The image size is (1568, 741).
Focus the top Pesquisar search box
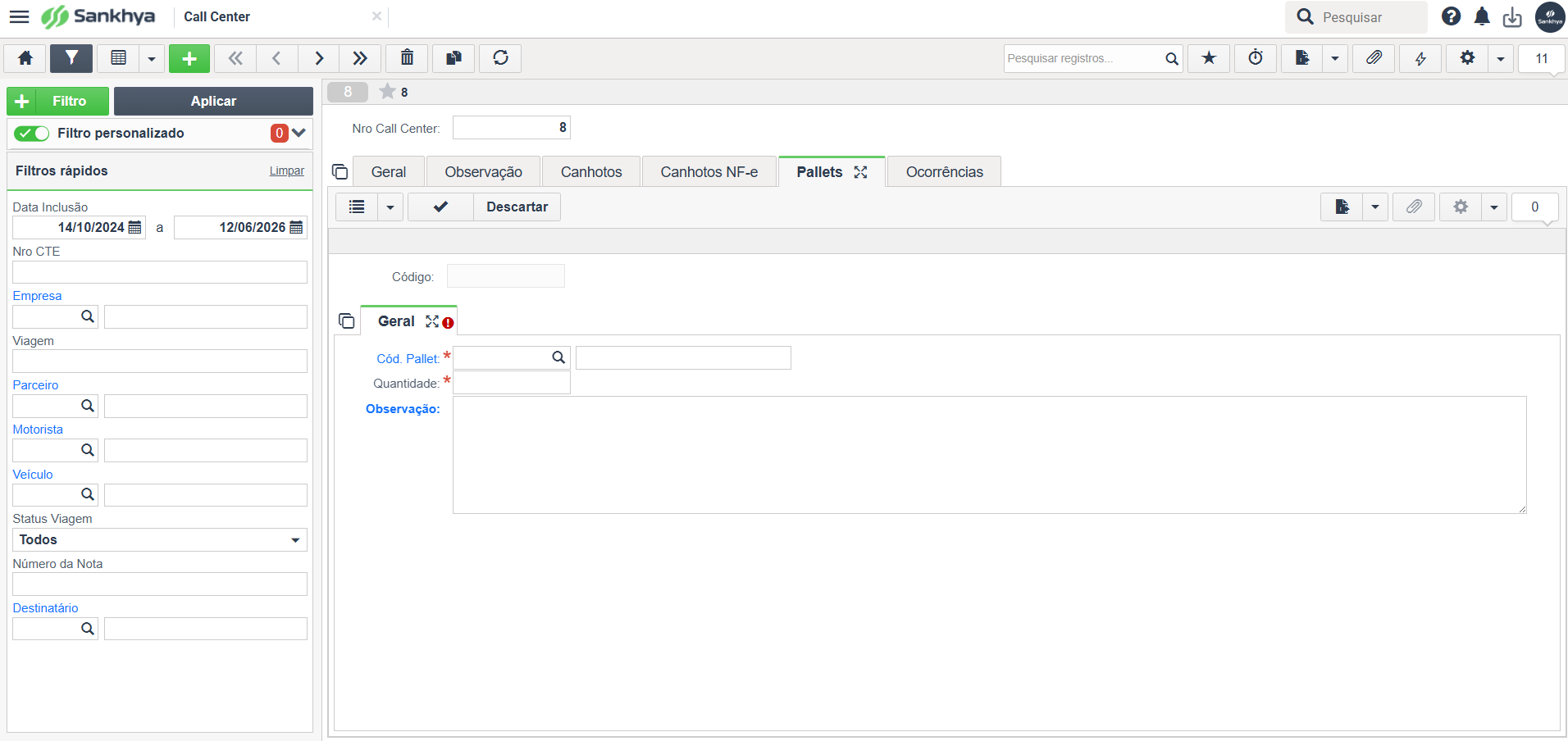click(x=1356, y=17)
